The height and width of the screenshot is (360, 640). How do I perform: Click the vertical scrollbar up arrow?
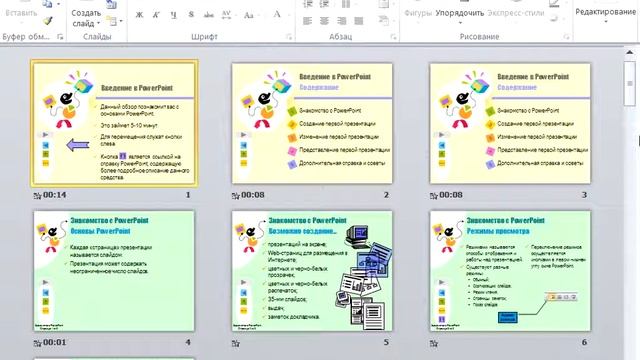[x=629, y=53]
